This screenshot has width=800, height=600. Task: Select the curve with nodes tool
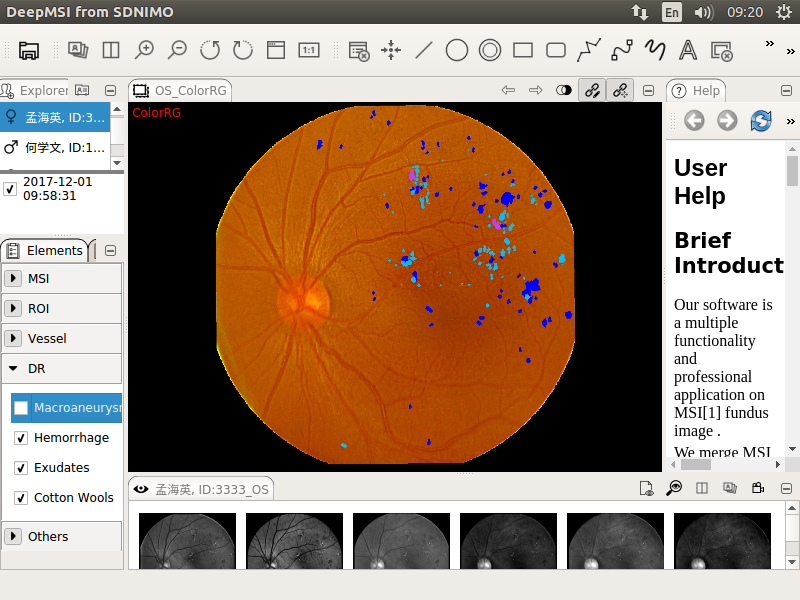pos(622,50)
